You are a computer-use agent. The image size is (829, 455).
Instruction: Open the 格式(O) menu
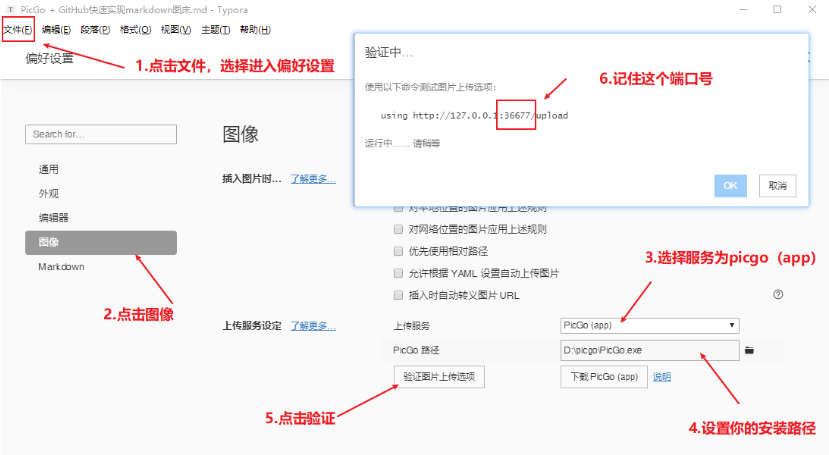tap(135, 30)
